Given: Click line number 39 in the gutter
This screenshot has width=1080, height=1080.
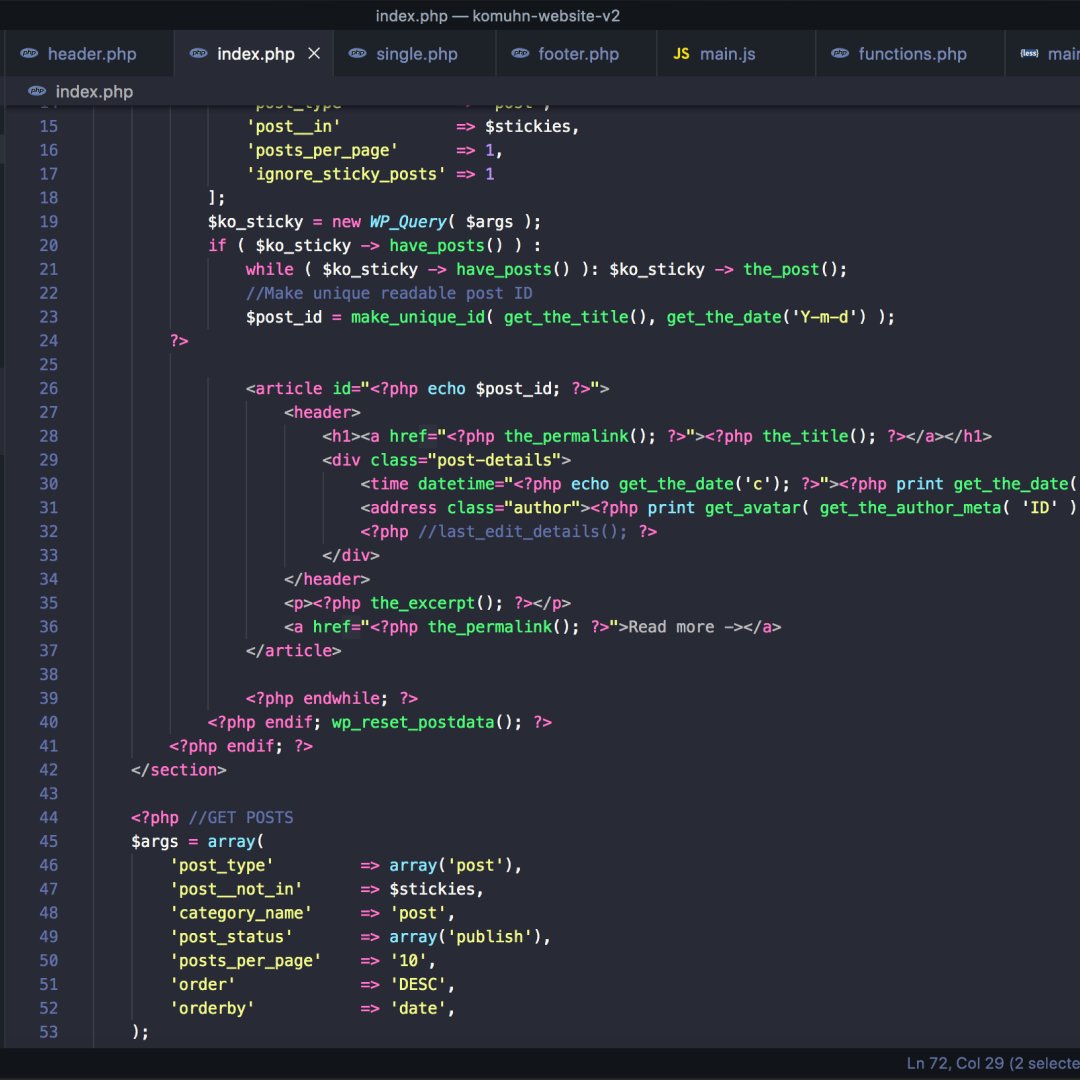Looking at the screenshot, I should click(x=48, y=698).
